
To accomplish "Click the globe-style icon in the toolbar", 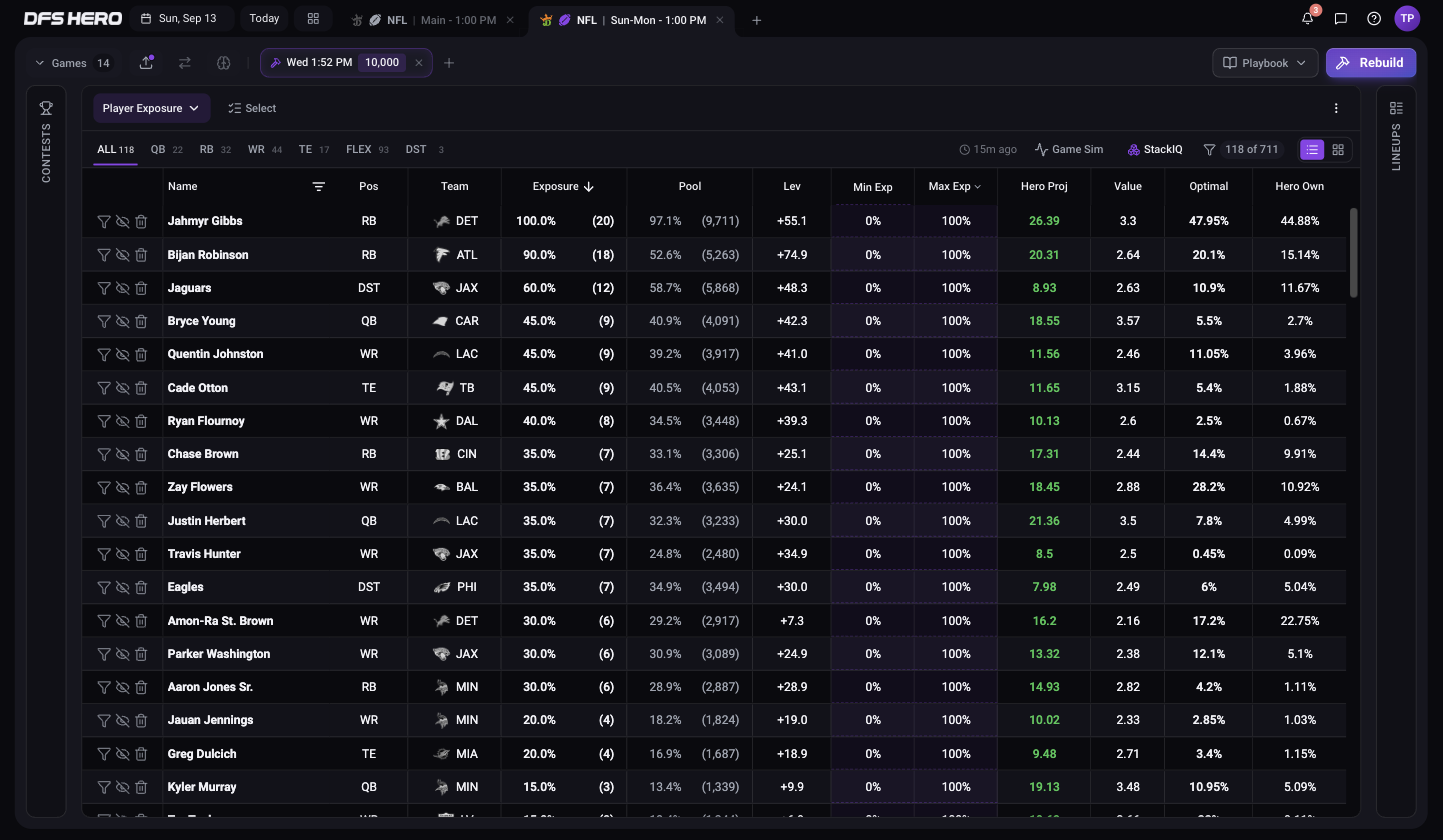I will click(223, 62).
